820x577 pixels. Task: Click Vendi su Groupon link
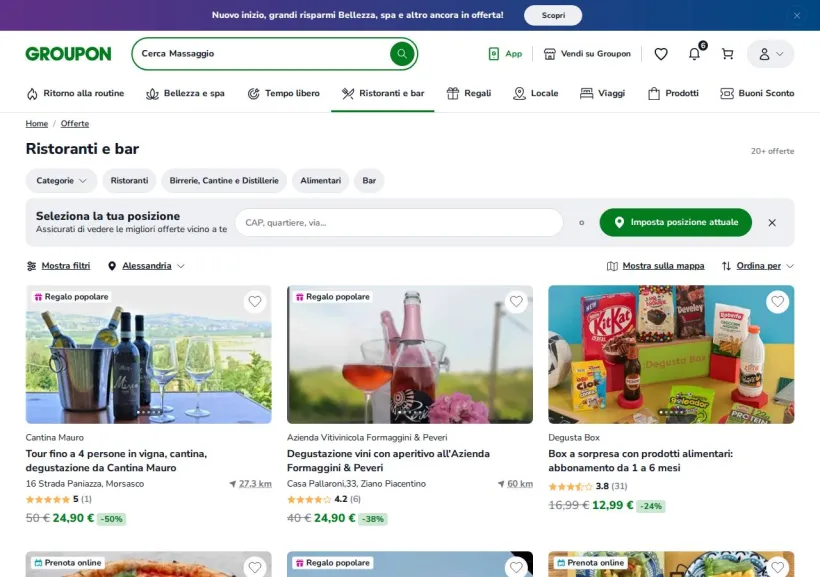point(587,54)
